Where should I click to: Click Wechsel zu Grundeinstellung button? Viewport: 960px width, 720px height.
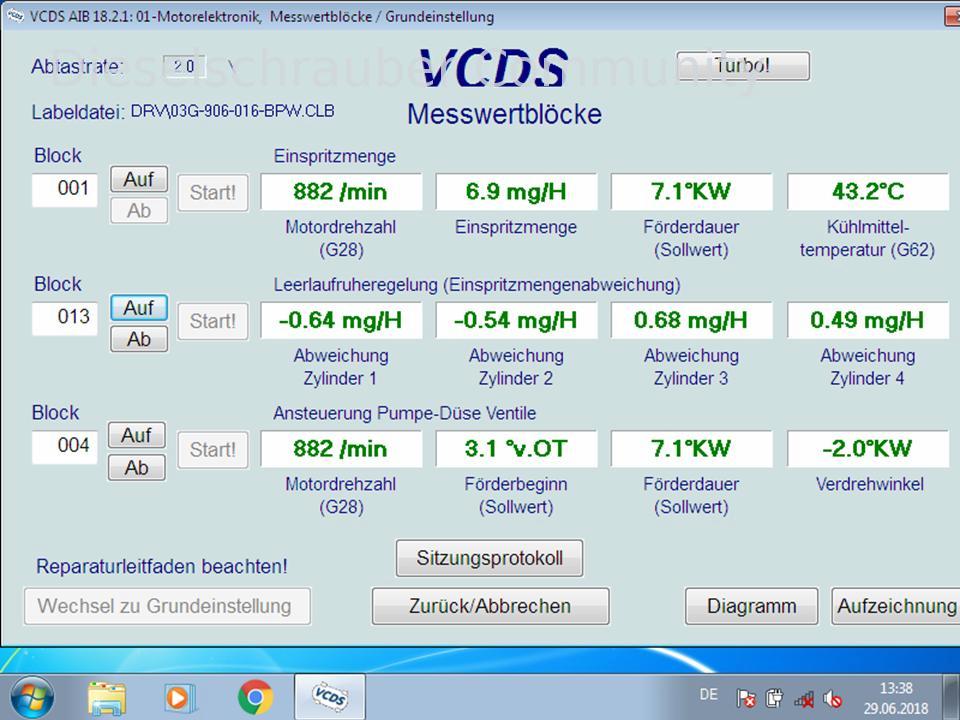pos(167,606)
